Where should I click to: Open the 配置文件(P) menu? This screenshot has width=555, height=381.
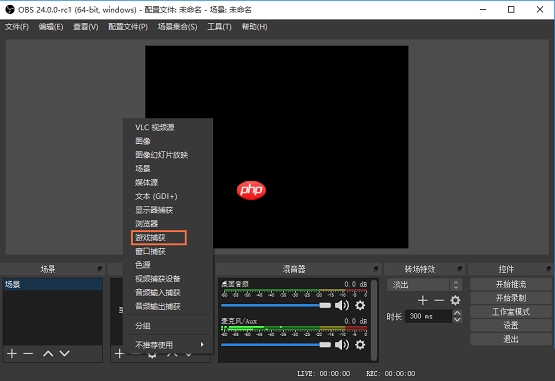coord(128,27)
